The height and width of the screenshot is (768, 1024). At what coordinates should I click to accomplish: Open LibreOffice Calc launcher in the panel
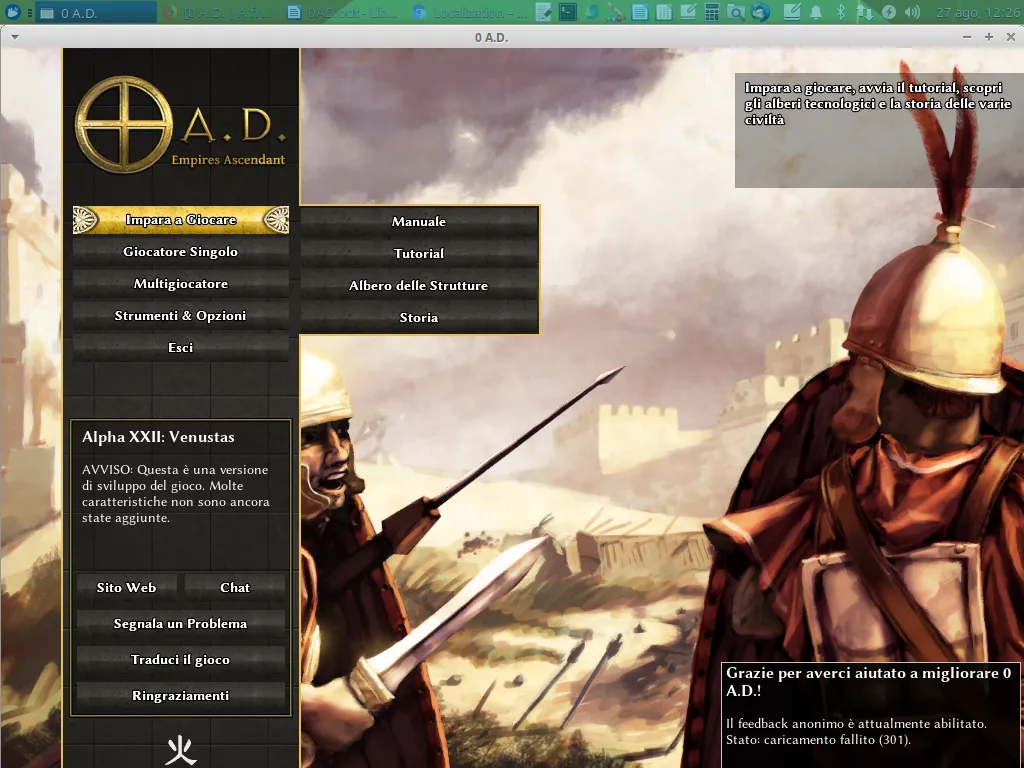coord(664,12)
